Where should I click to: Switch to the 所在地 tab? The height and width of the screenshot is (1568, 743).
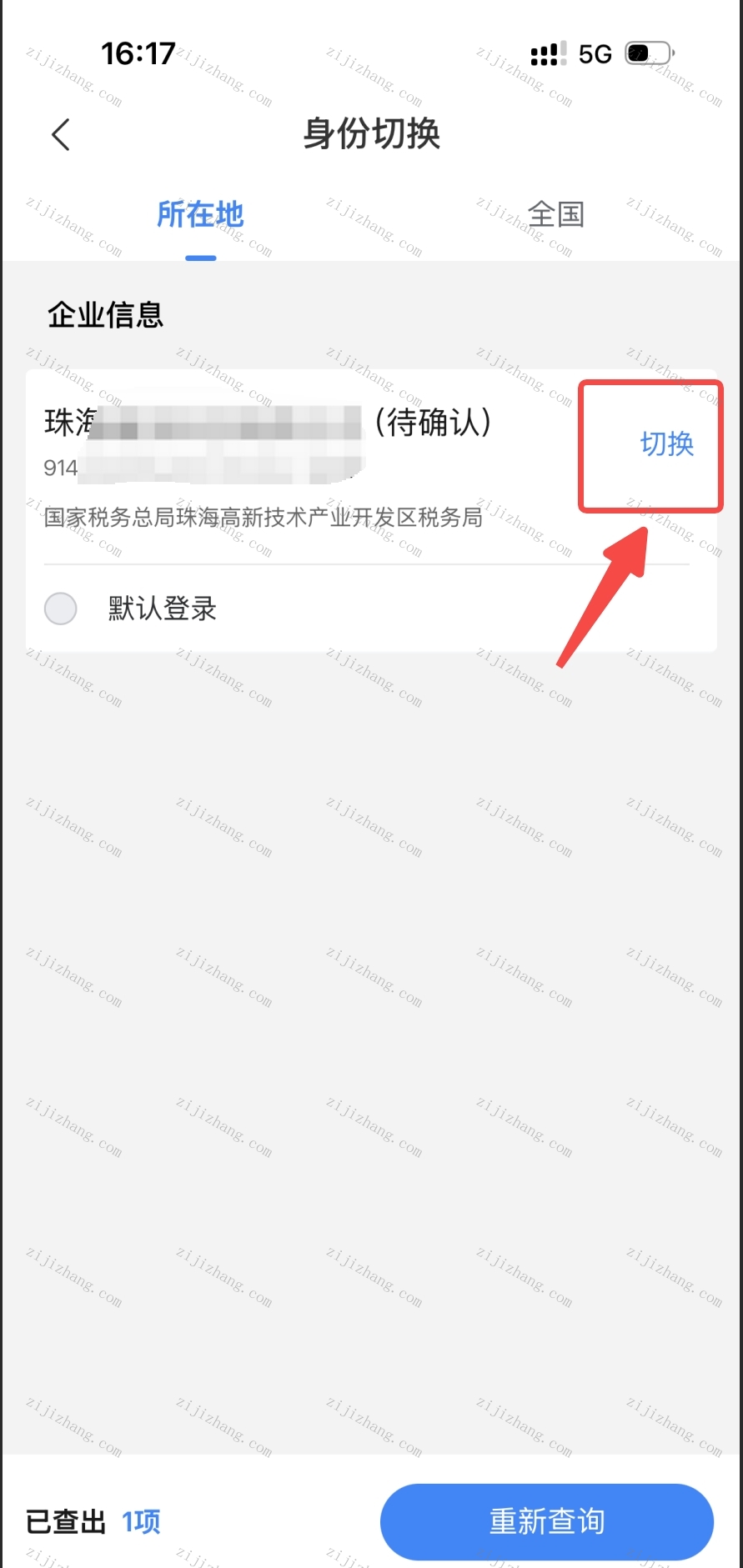coord(200,214)
